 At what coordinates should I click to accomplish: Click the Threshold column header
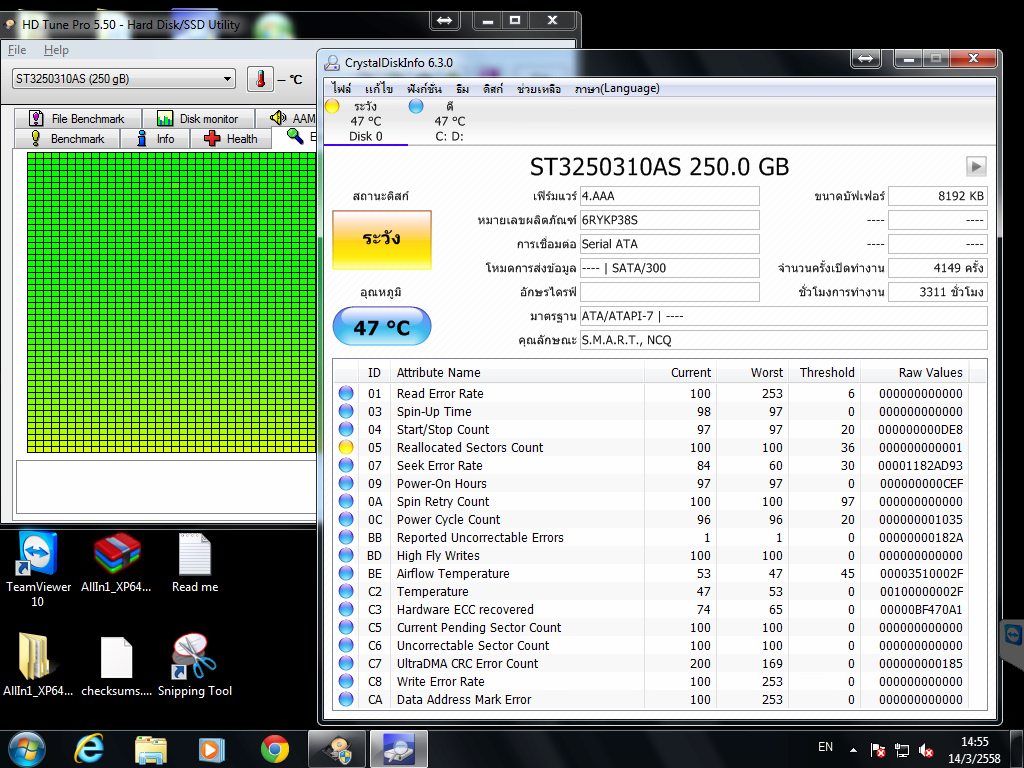[824, 372]
